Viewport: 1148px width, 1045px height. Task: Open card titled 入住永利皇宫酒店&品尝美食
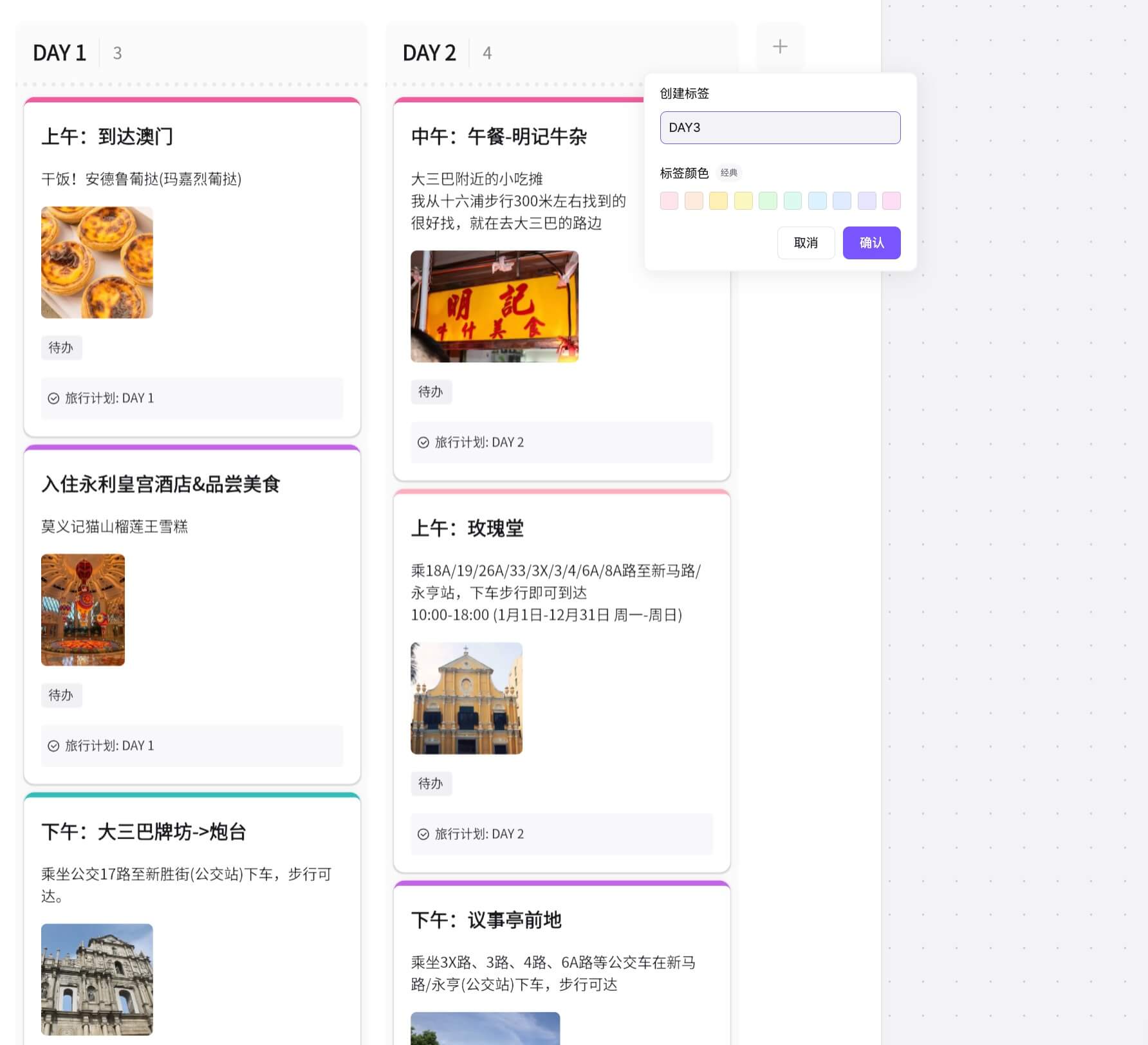tap(161, 485)
